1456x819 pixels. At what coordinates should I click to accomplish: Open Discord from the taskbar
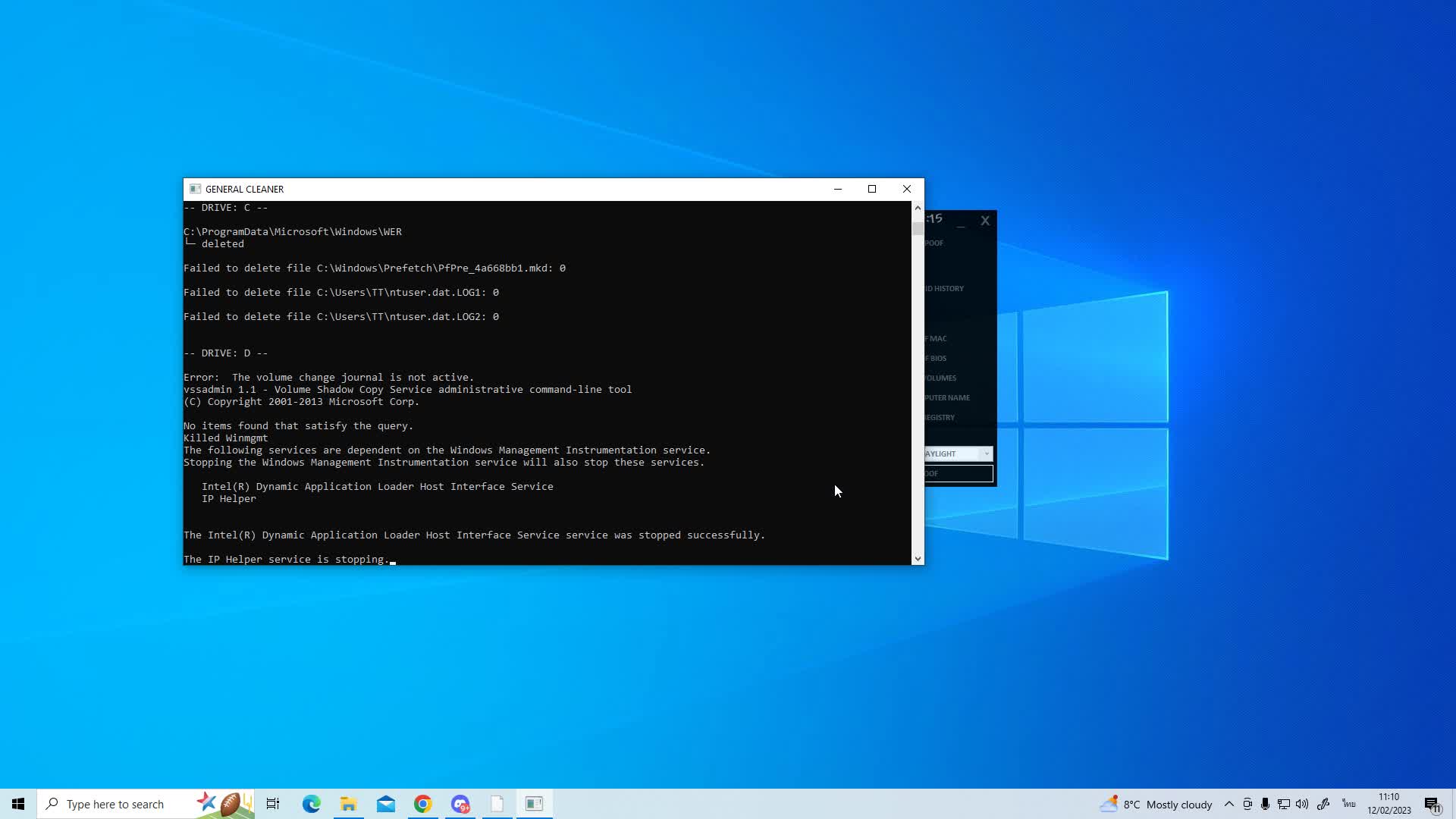[460, 804]
